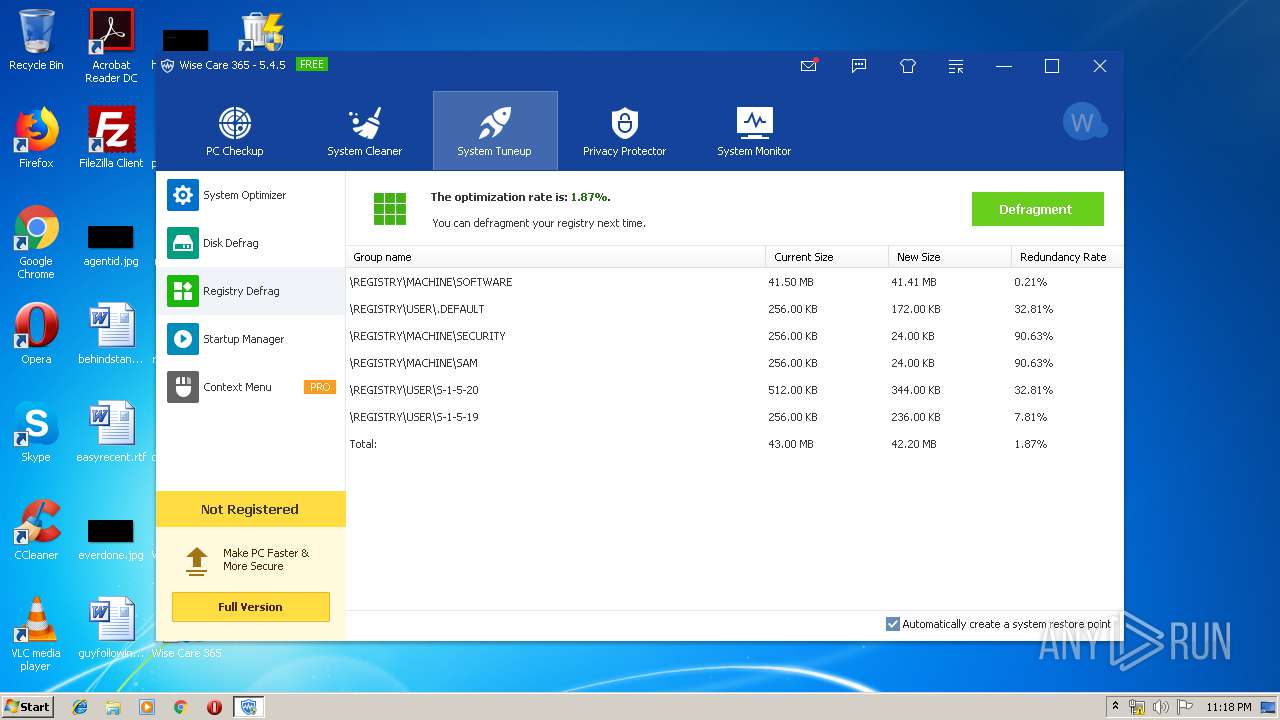The width and height of the screenshot is (1280, 720).
Task: Click the skin shirt icon
Action: 908,66
